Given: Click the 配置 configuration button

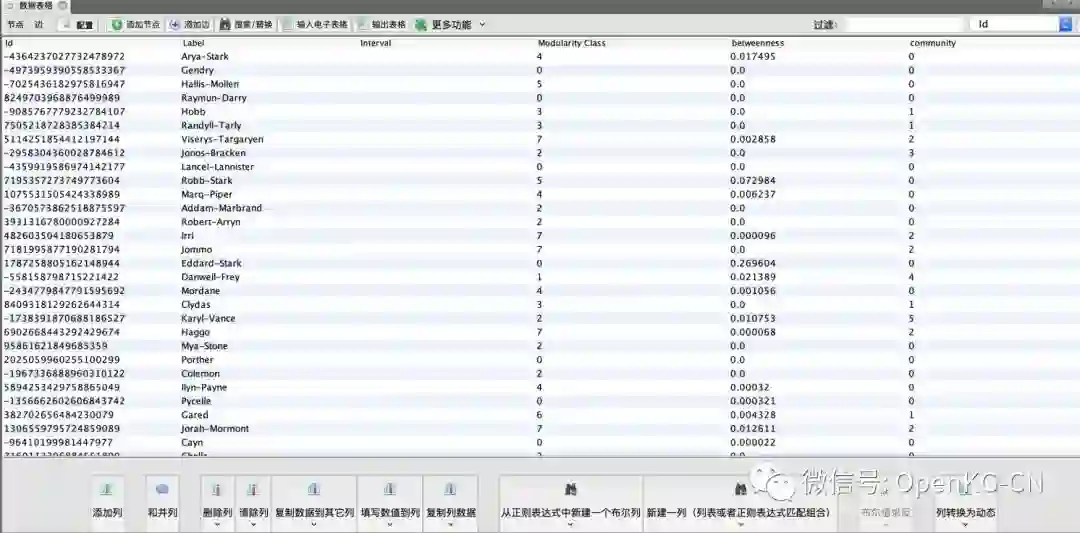Looking at the screenshot, I should (77, 25).
